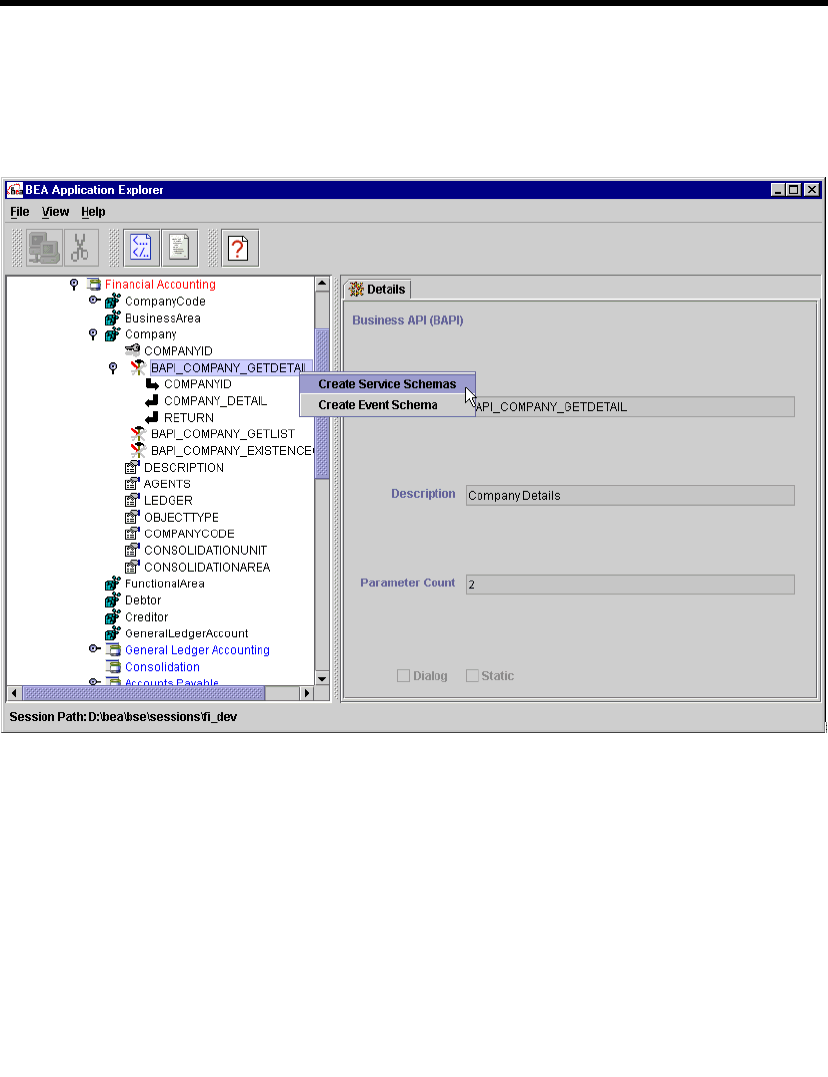Click the RETURN parameter arrow icon
The height and width of the screenshot is (1077, 828).
152,418
